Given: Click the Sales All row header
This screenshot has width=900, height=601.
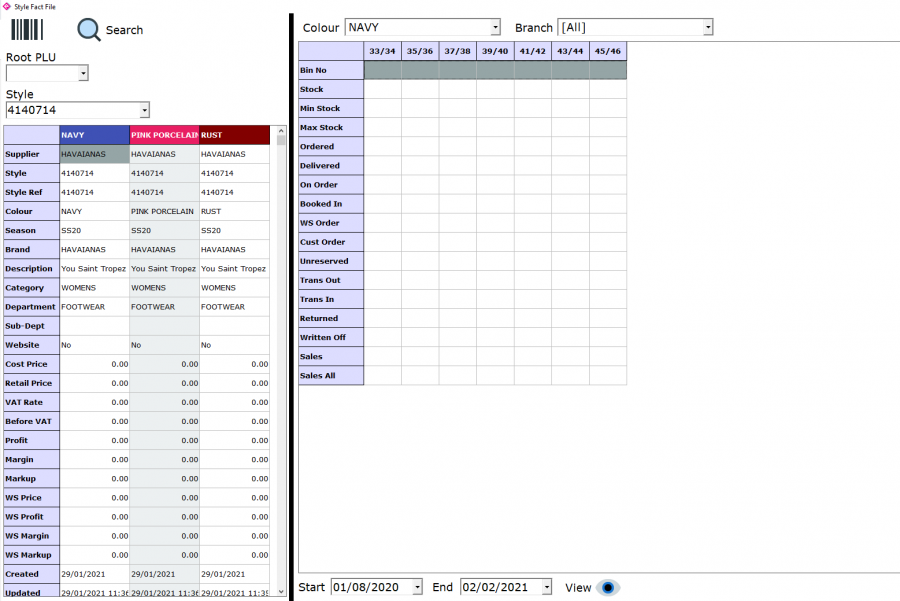Looking at the screenshot, I should (x=331, y=375).
